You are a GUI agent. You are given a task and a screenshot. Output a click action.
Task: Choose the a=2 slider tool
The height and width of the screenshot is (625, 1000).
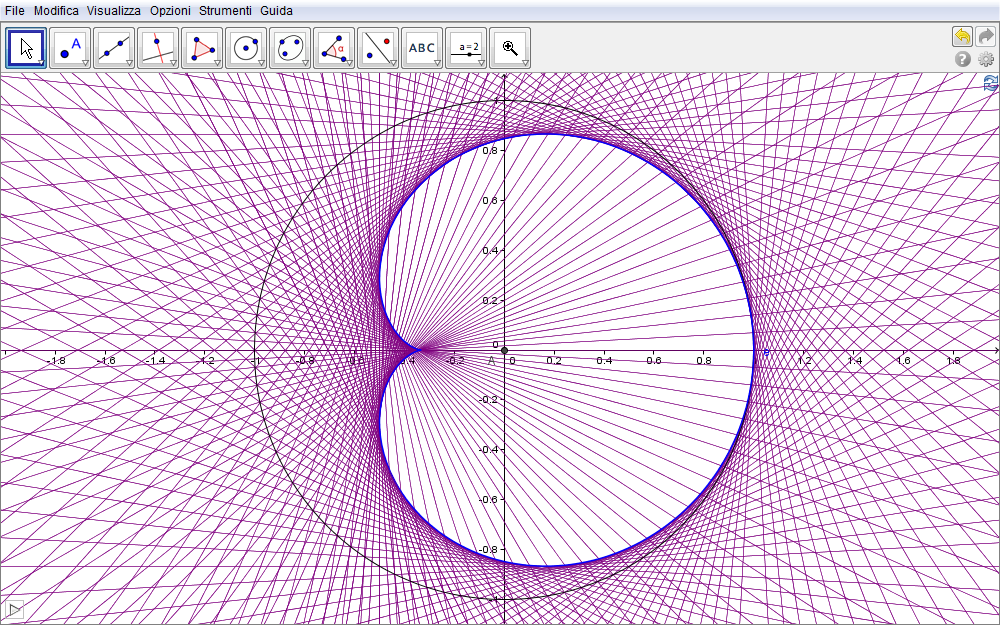click(466, 48)
